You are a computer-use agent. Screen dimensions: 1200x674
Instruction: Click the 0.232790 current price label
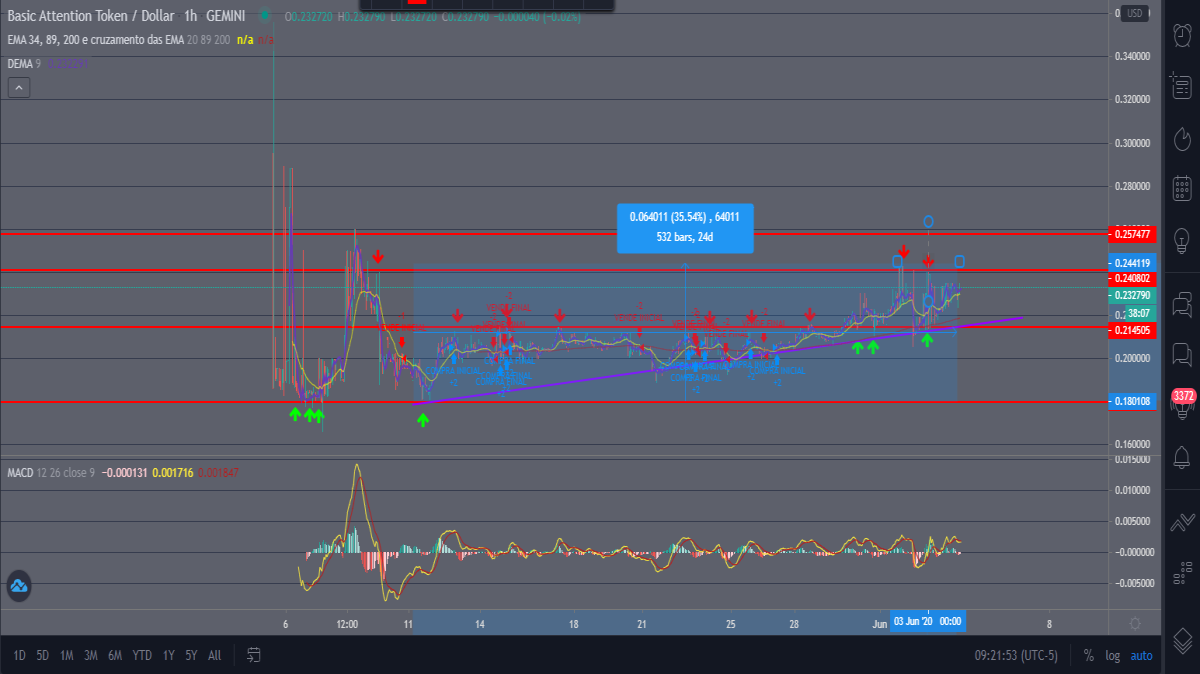[x=1130, y=296]
